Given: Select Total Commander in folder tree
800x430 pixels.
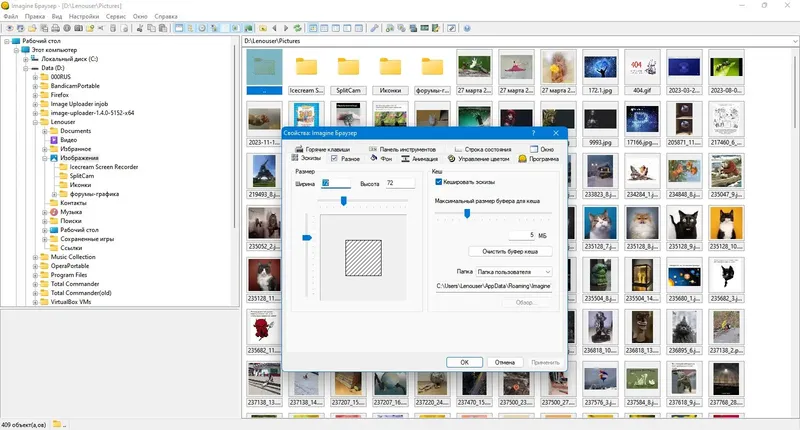Looking at the screenshot, I should (75, 284).
